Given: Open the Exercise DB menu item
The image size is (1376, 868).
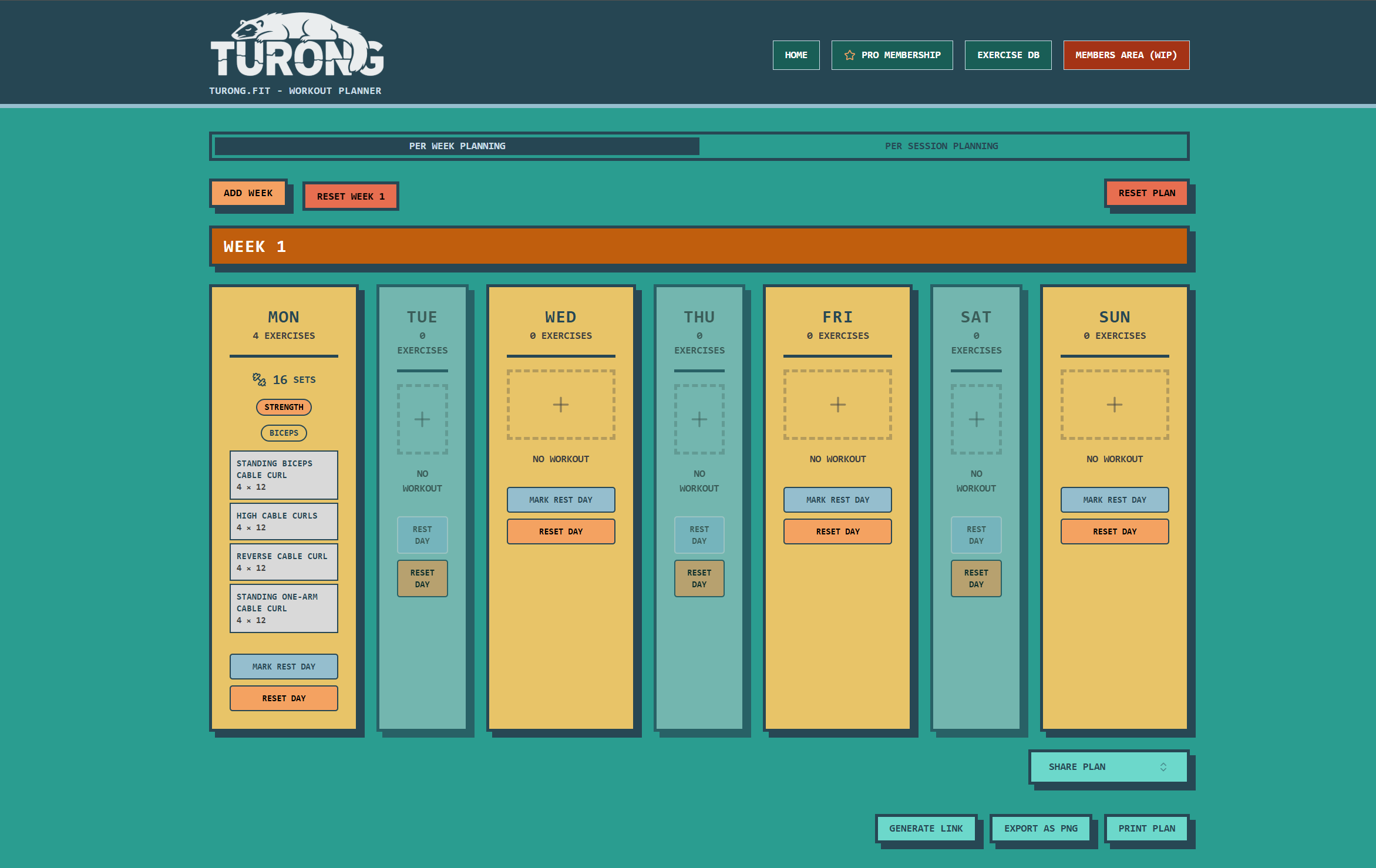Looking at the screenshot, I should click(1008, 55).
